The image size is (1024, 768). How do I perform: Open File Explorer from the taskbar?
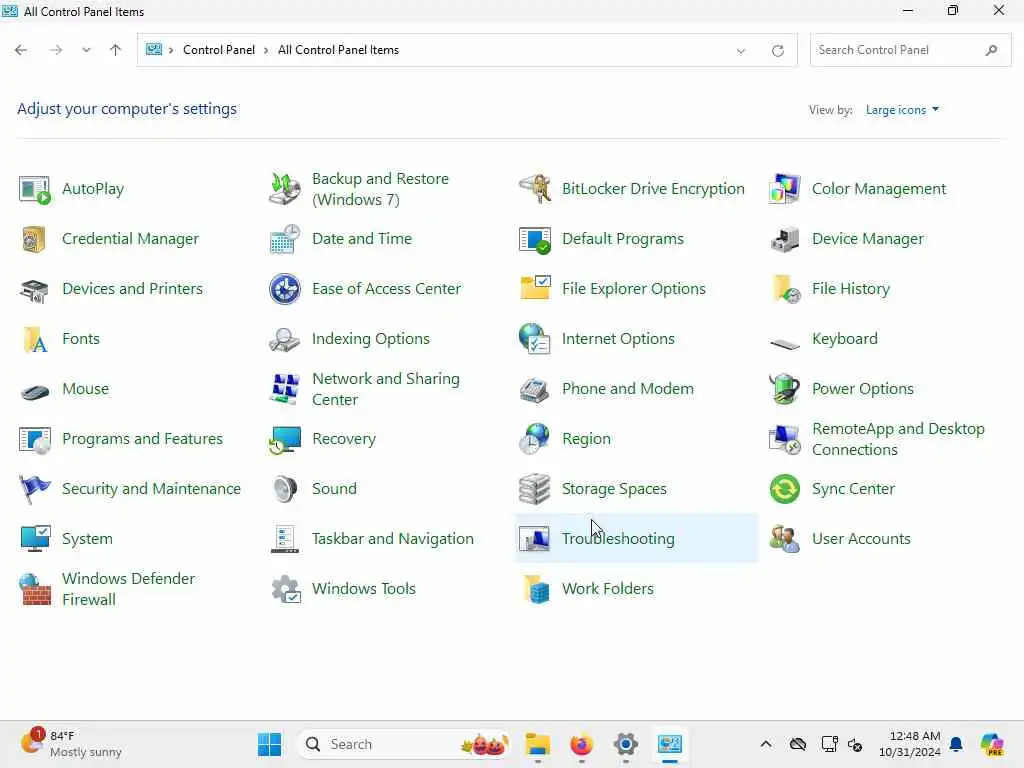(537, 744)
